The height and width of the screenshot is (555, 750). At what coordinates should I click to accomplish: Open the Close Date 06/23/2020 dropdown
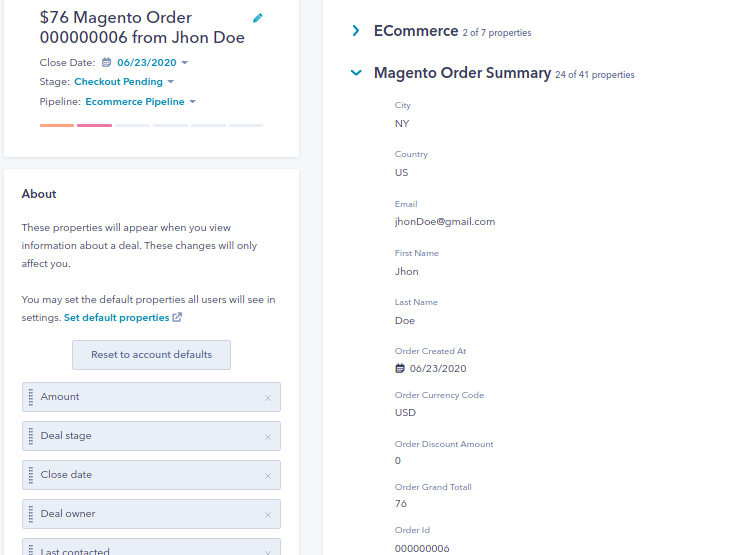pyautogui.click(x=153, y=62)
